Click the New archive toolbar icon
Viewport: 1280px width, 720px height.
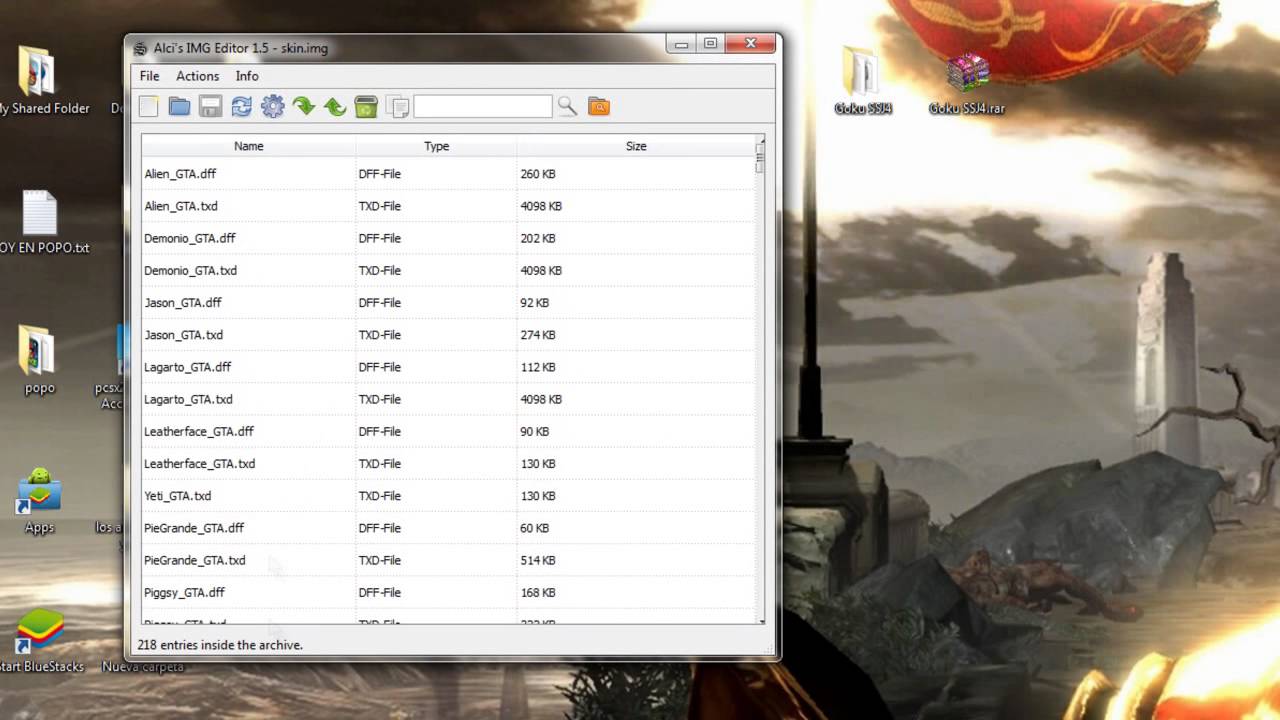coord(148,106)
